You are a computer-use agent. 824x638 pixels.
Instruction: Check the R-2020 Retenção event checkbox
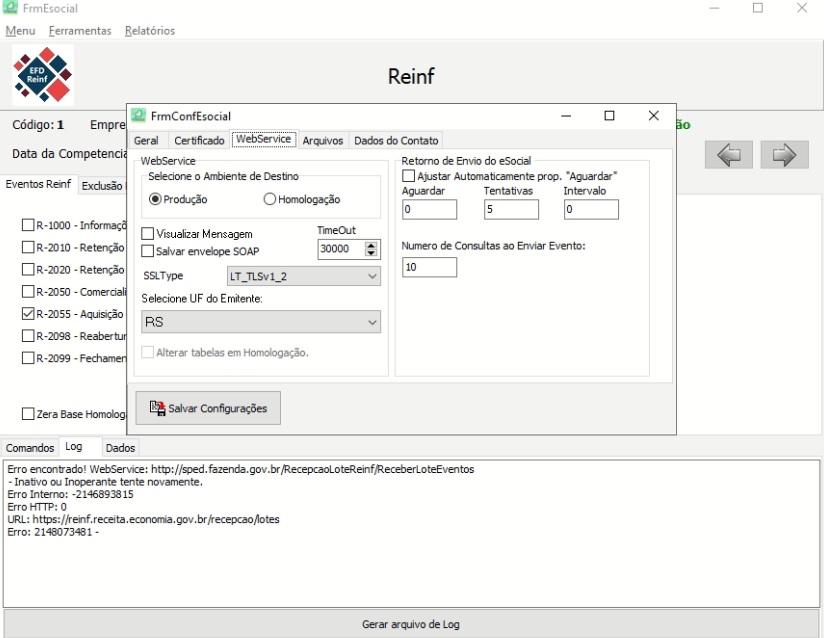point(28,270)
